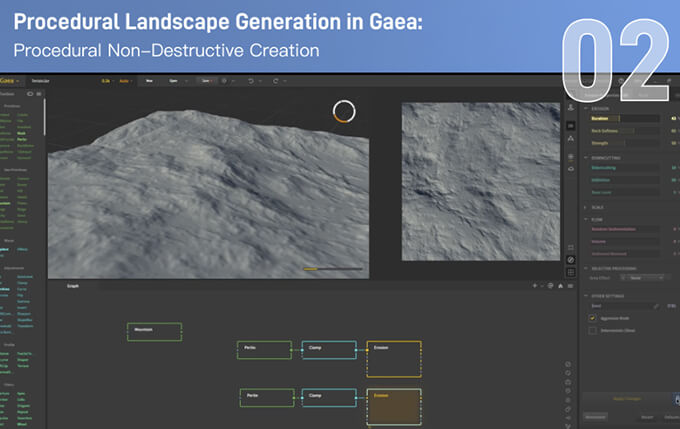Collapse the Flow properties section
680x429 pixels.
point(586,219)
